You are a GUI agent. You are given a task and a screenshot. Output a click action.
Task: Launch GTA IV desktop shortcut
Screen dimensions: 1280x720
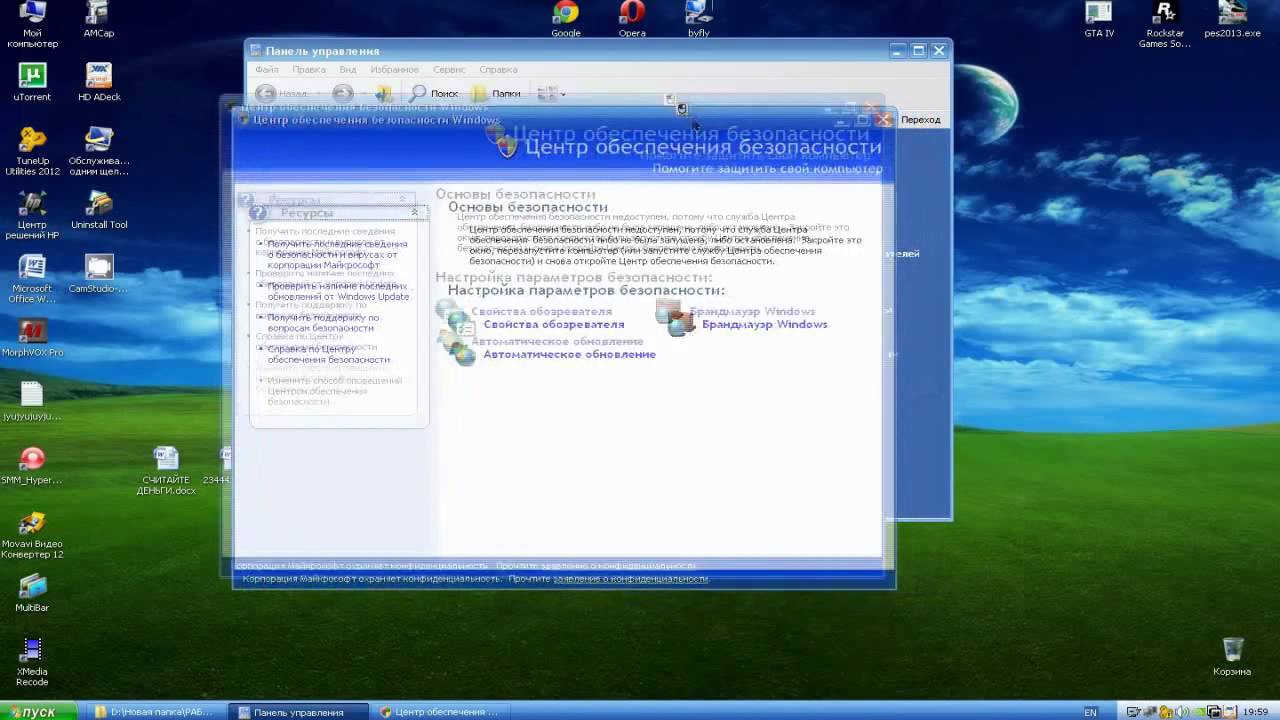(1099, 20)
